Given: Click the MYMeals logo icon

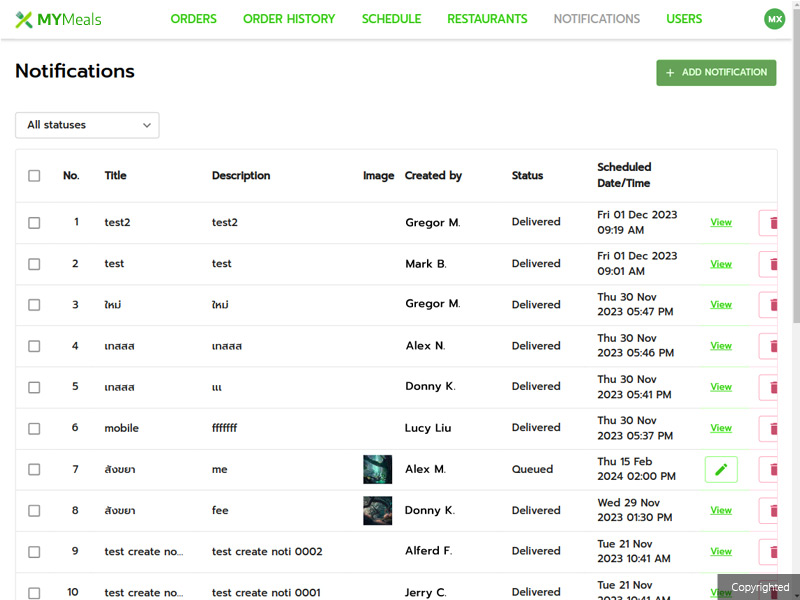Looking at the screenshot, I should click(x=24, y=20).
